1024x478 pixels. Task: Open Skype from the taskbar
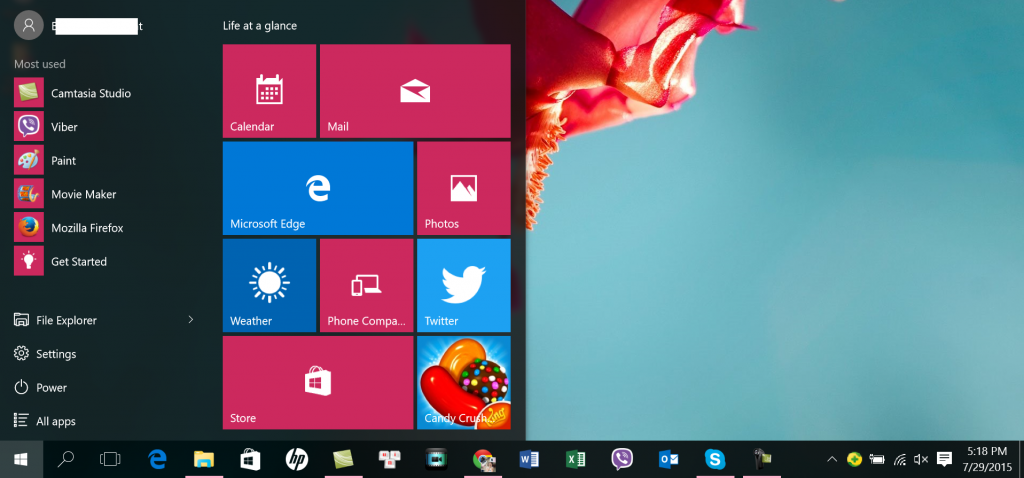(x=715, y=460)
